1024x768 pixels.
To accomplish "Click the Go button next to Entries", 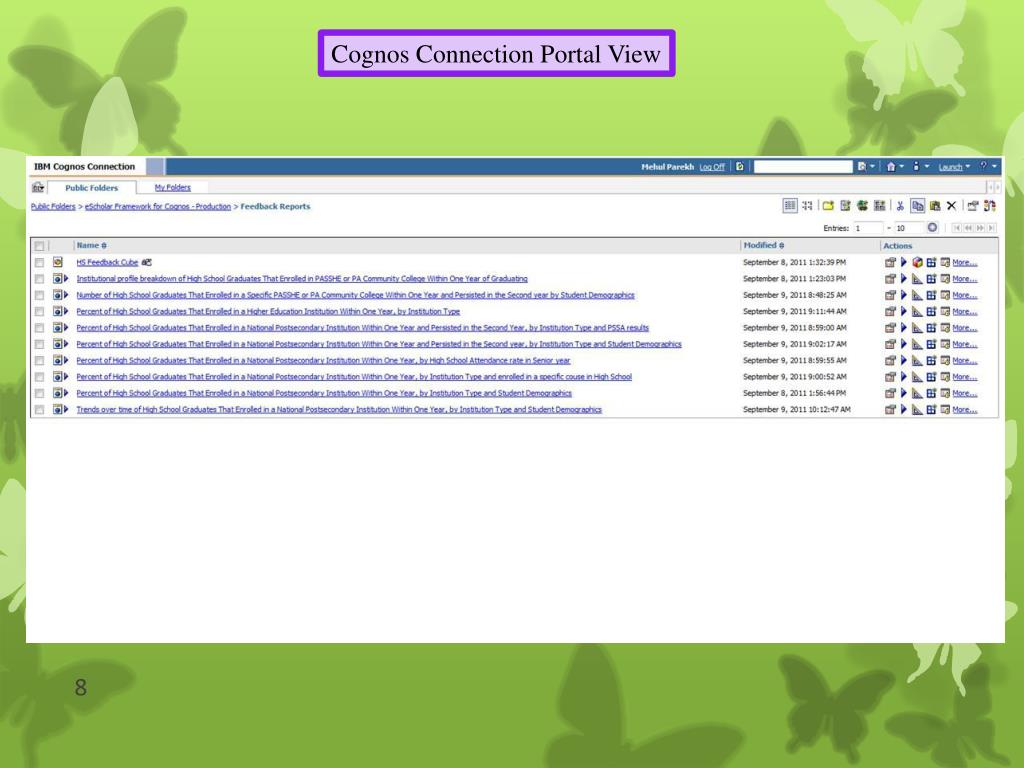I will (933, 227).
